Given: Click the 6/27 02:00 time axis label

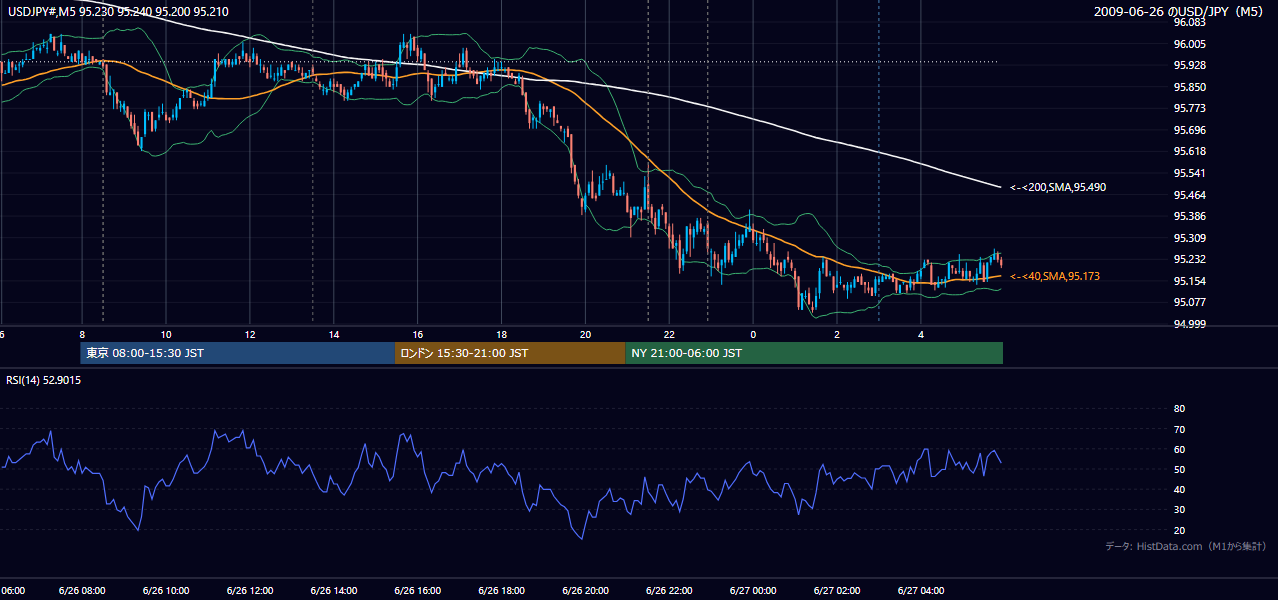Looking at the screenshot, I should pyautogui.click(x=837, y=590).
